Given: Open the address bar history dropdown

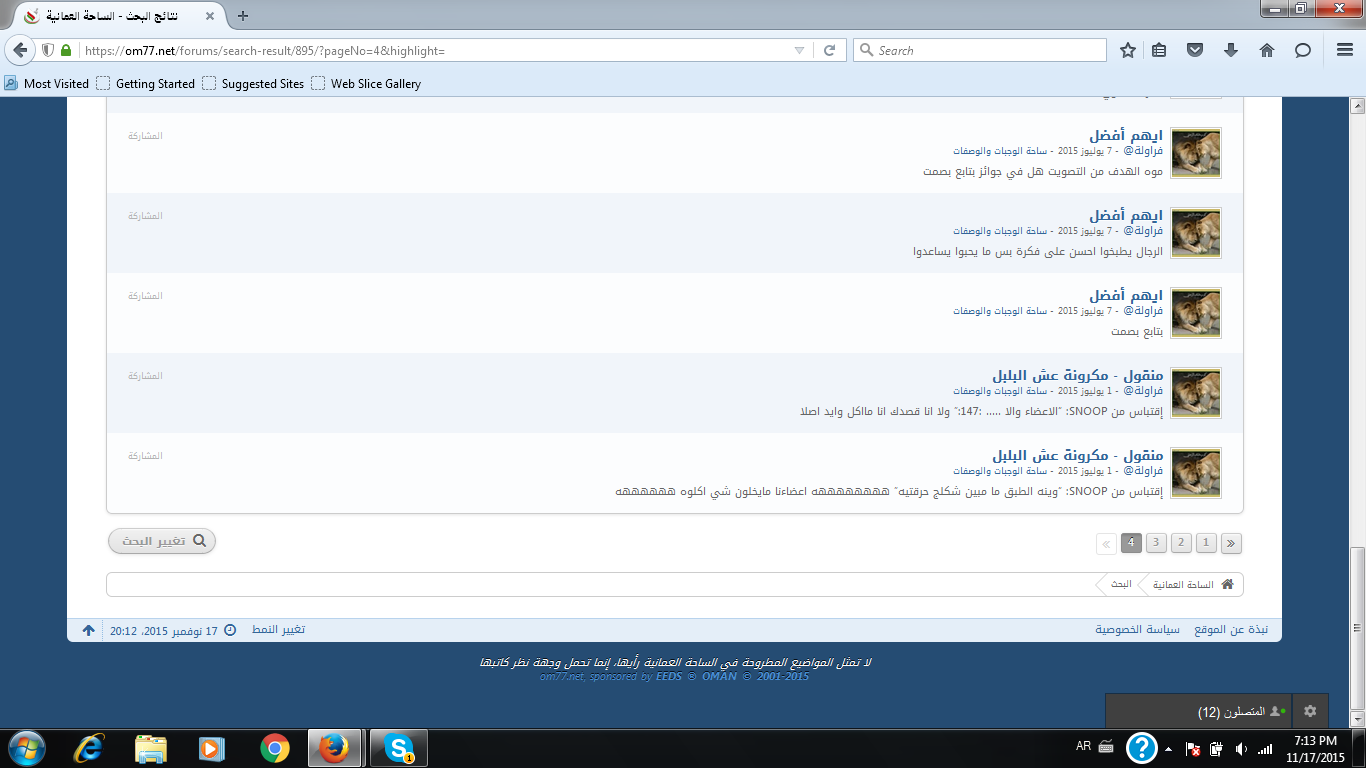Looking at the screenshot, I should click(799, 50).
